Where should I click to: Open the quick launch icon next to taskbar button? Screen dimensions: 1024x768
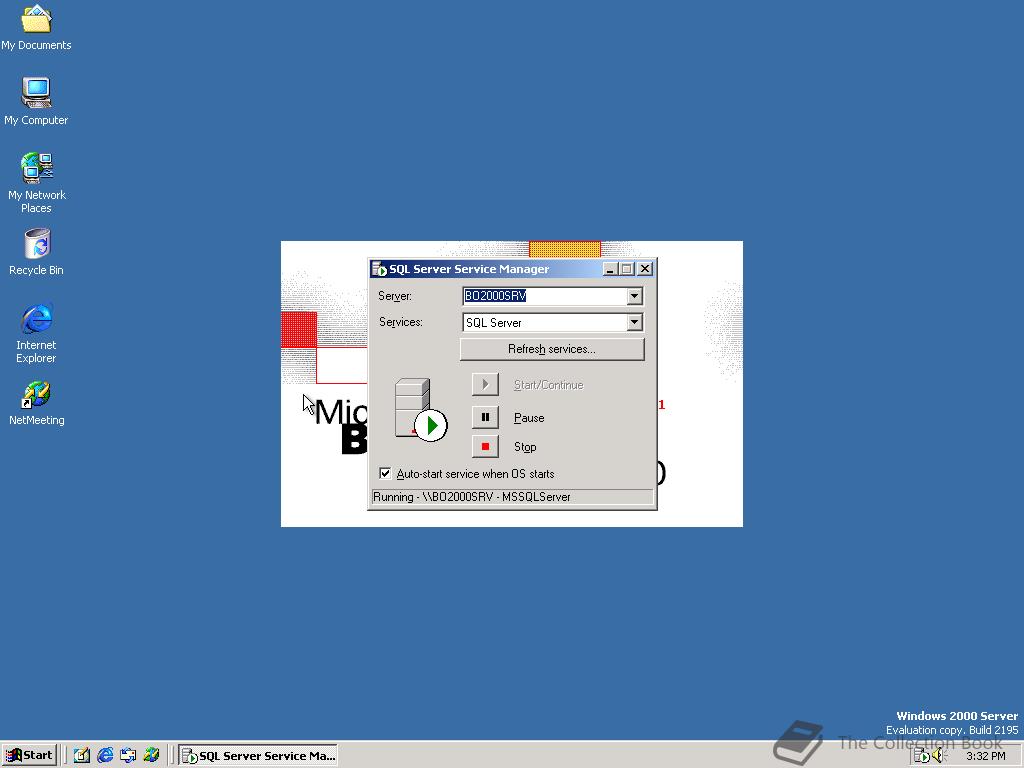point(151,756)
